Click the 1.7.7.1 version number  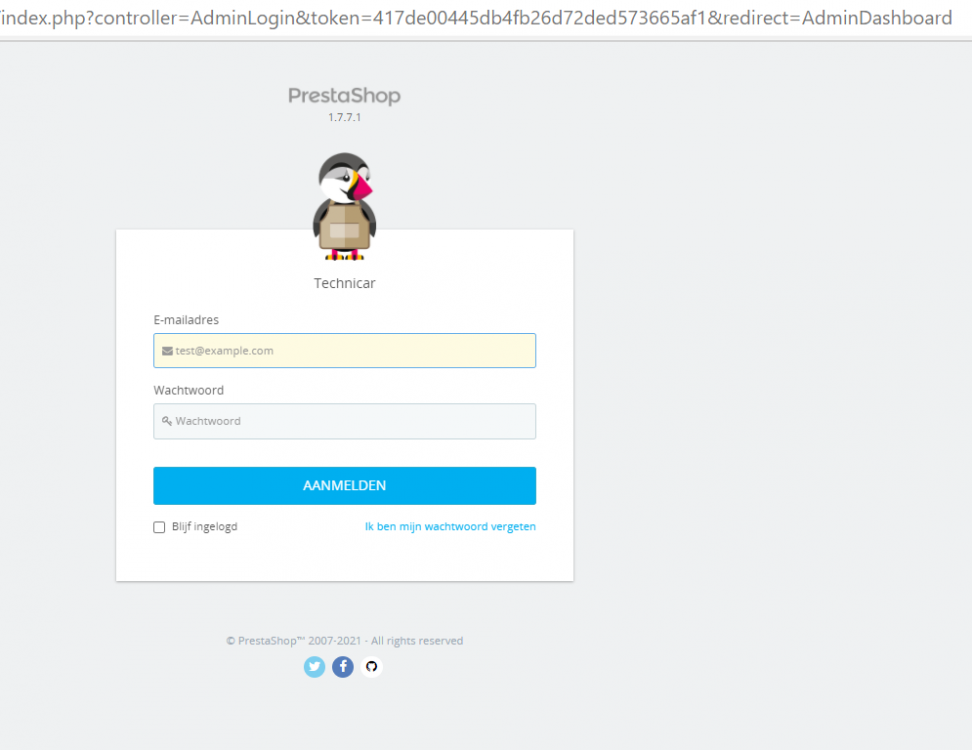[345, 117]
